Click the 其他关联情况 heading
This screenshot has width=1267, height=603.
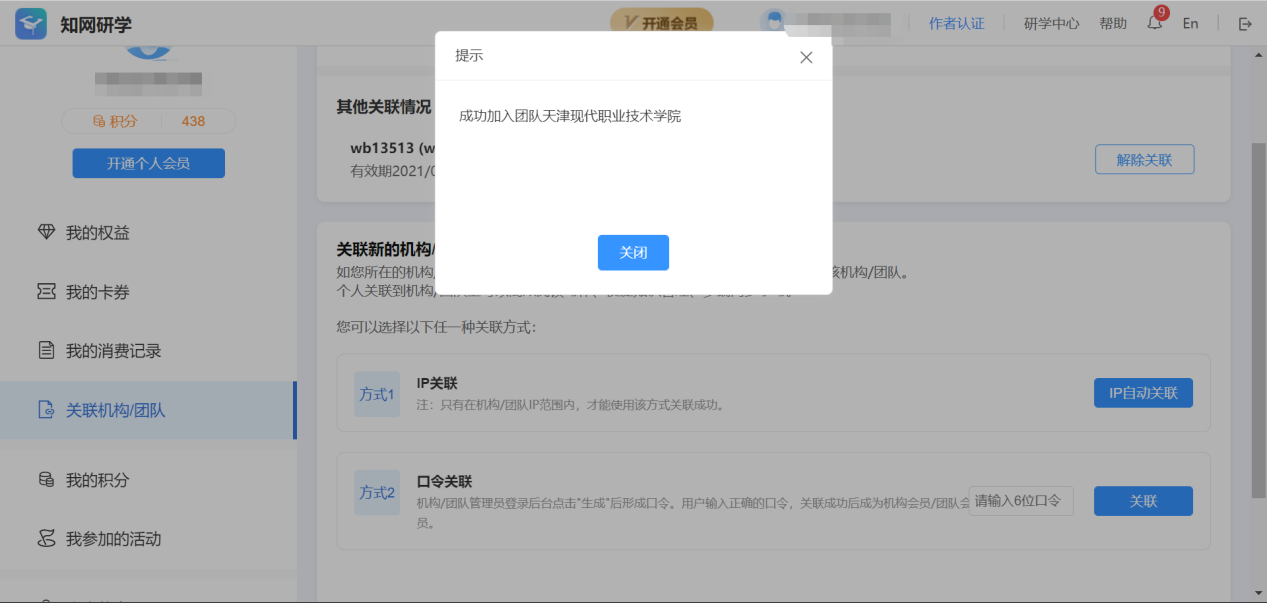click(x=384, y=107)
